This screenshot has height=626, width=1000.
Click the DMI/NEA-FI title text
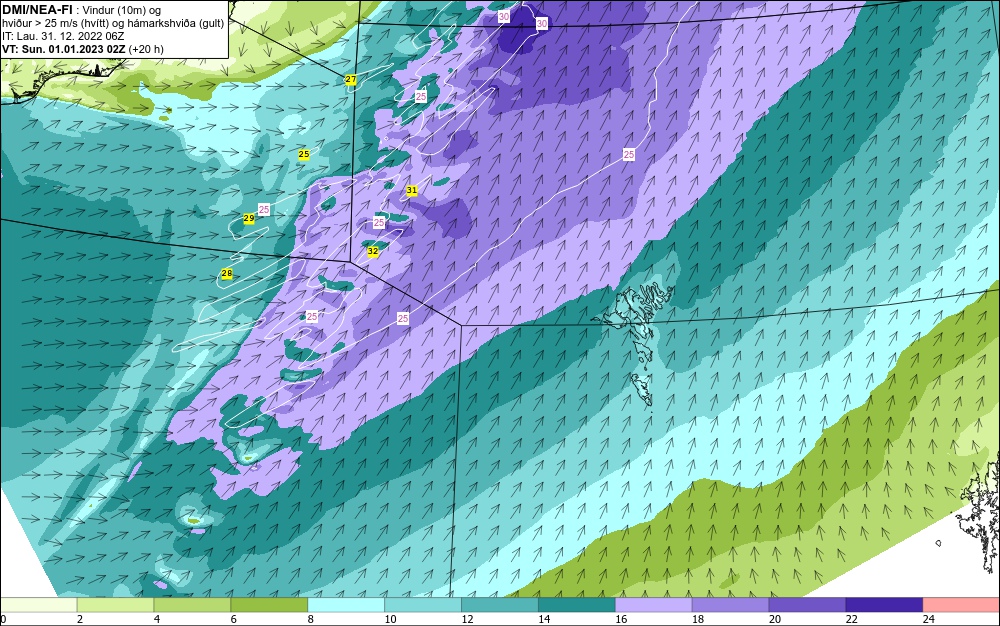point(37,9)
